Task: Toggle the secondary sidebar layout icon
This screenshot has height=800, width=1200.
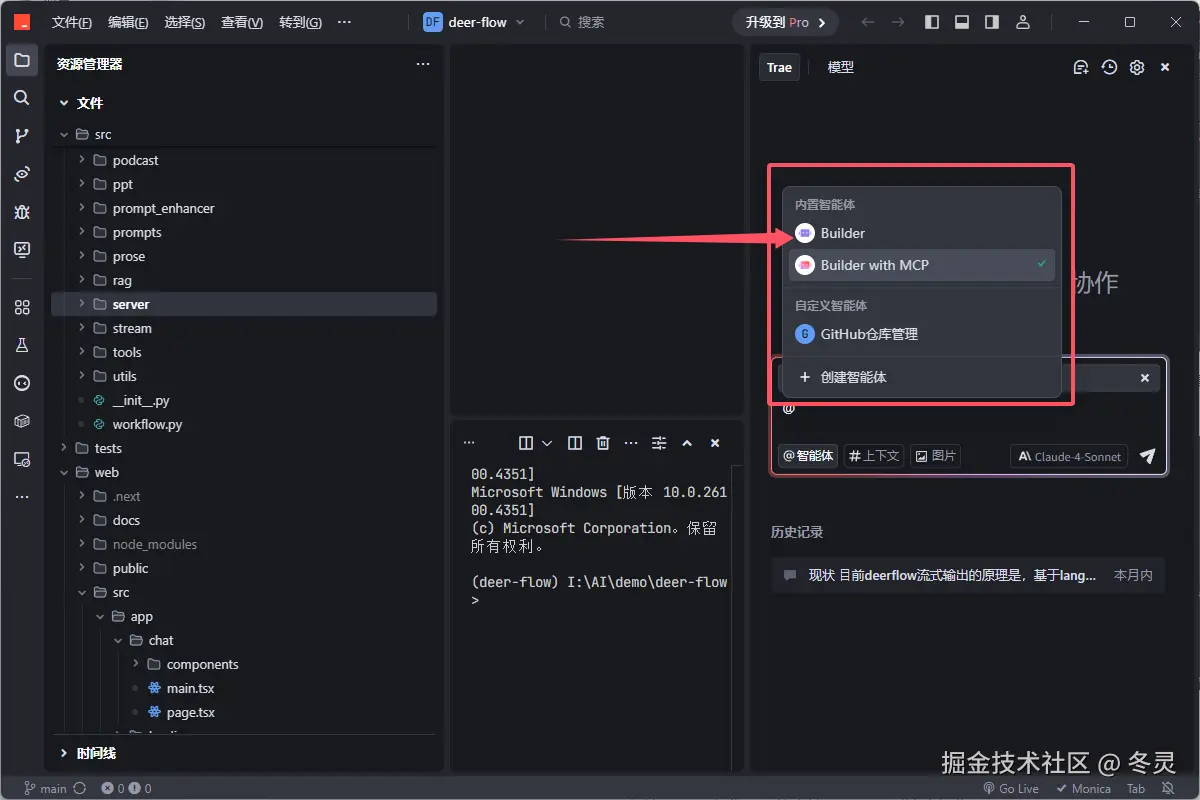Action: pyautogui.click(x=992, y=22)
